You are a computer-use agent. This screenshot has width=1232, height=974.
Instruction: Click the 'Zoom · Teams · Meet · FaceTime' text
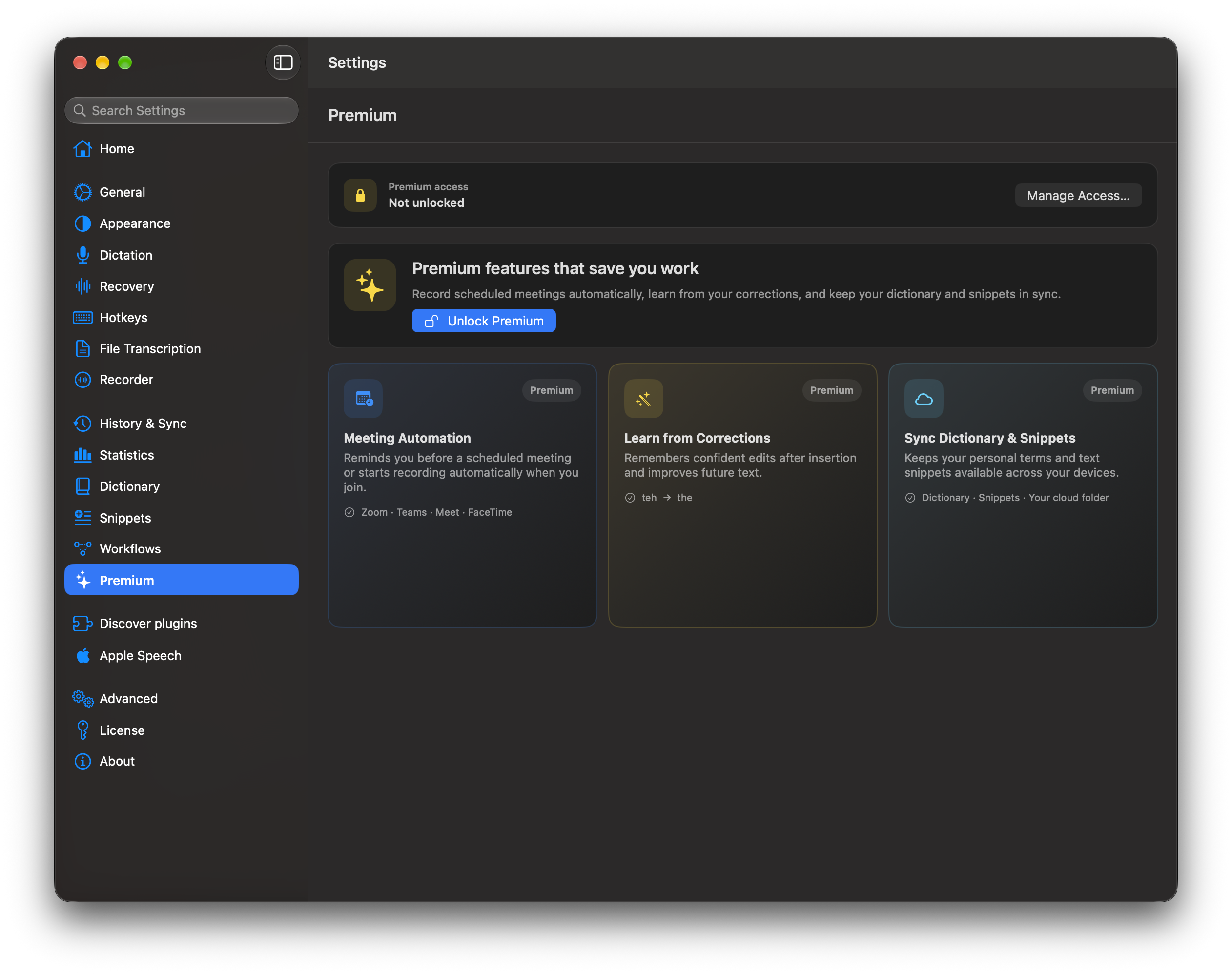(436, 513)
